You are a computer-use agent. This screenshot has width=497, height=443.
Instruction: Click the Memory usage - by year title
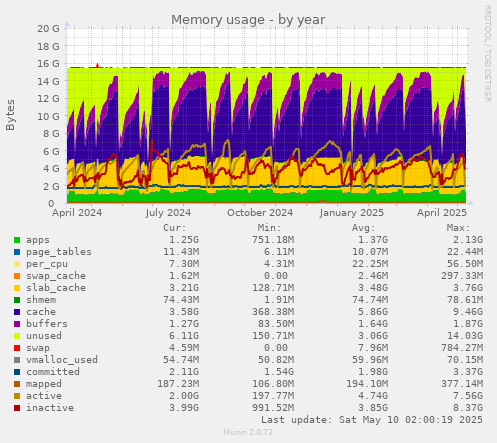coord(248,20)
